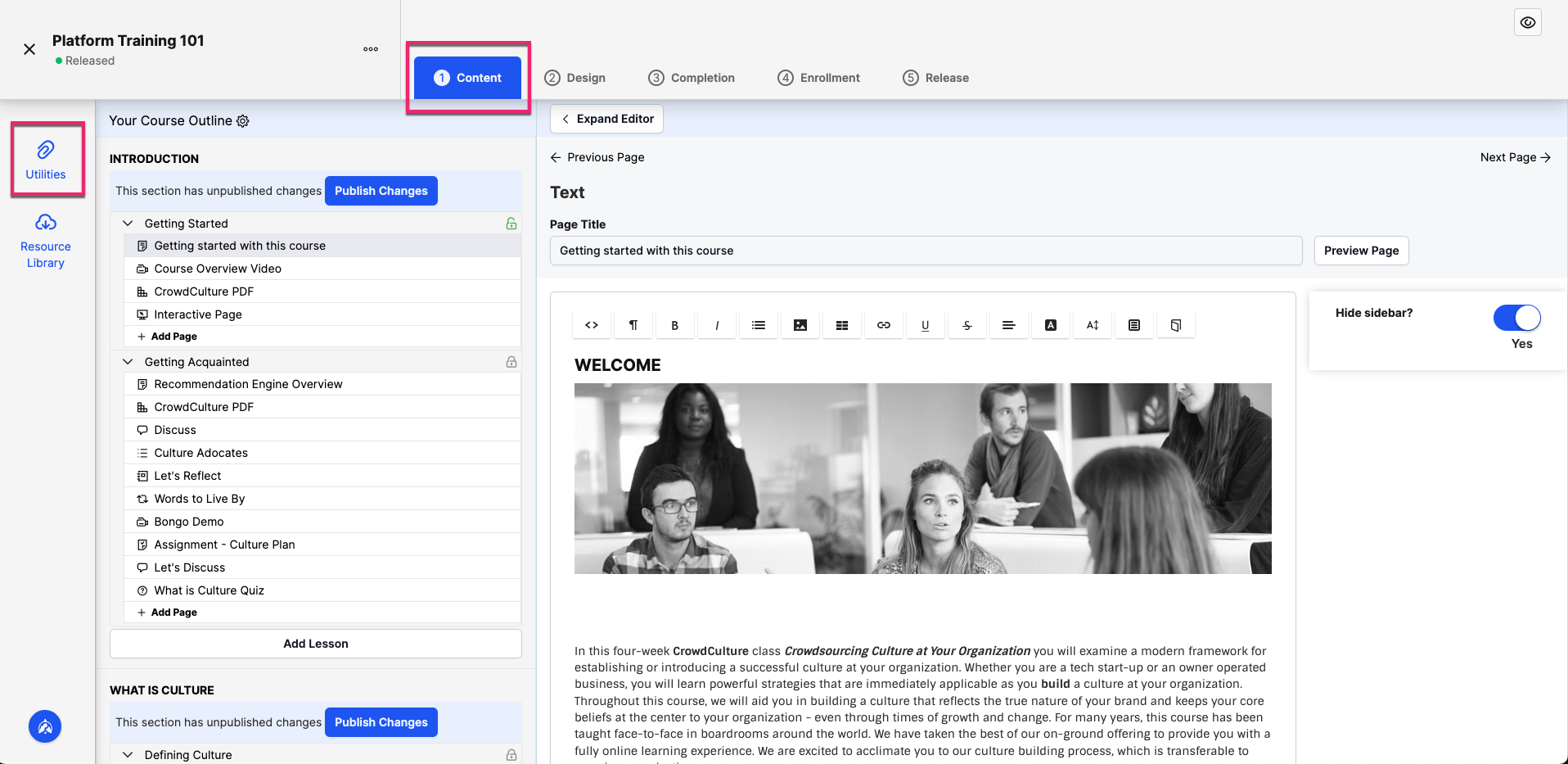Click the green unlock icon on Getting Started

pos(511,224)
